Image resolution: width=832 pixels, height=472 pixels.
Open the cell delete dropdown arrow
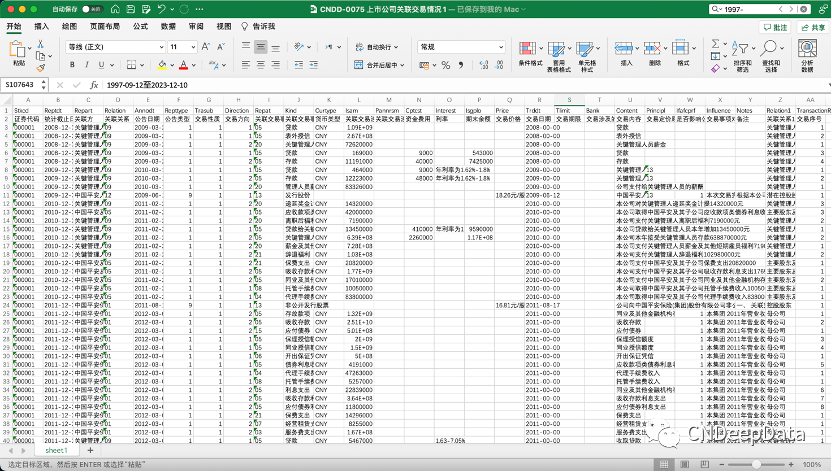pos(665,48)
